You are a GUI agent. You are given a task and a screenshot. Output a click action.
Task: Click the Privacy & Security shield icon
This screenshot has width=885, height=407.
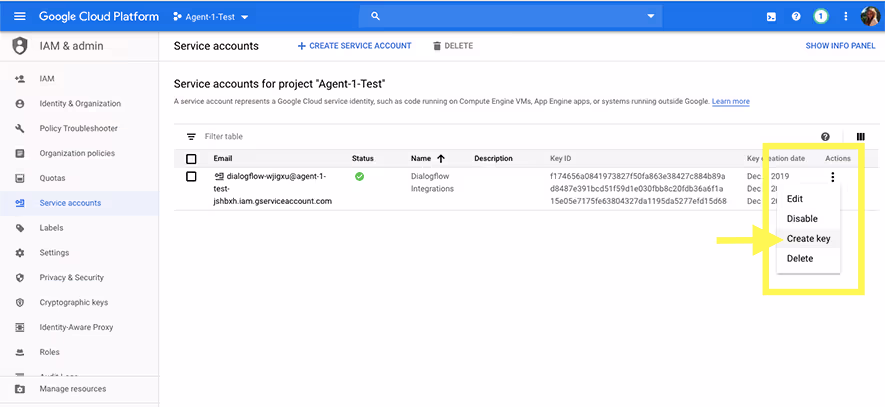click(x=20, y=278)
